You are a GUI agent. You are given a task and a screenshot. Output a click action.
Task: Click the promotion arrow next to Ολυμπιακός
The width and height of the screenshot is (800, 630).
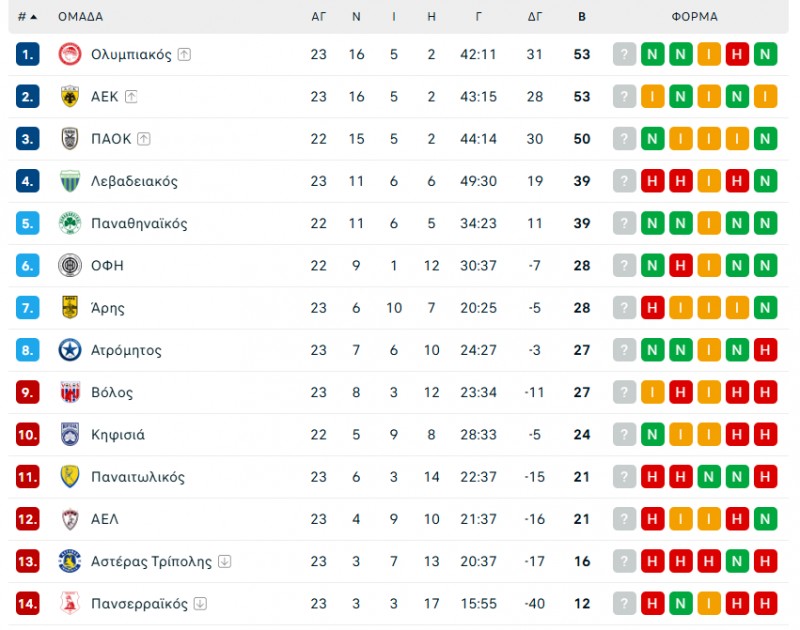184,55
